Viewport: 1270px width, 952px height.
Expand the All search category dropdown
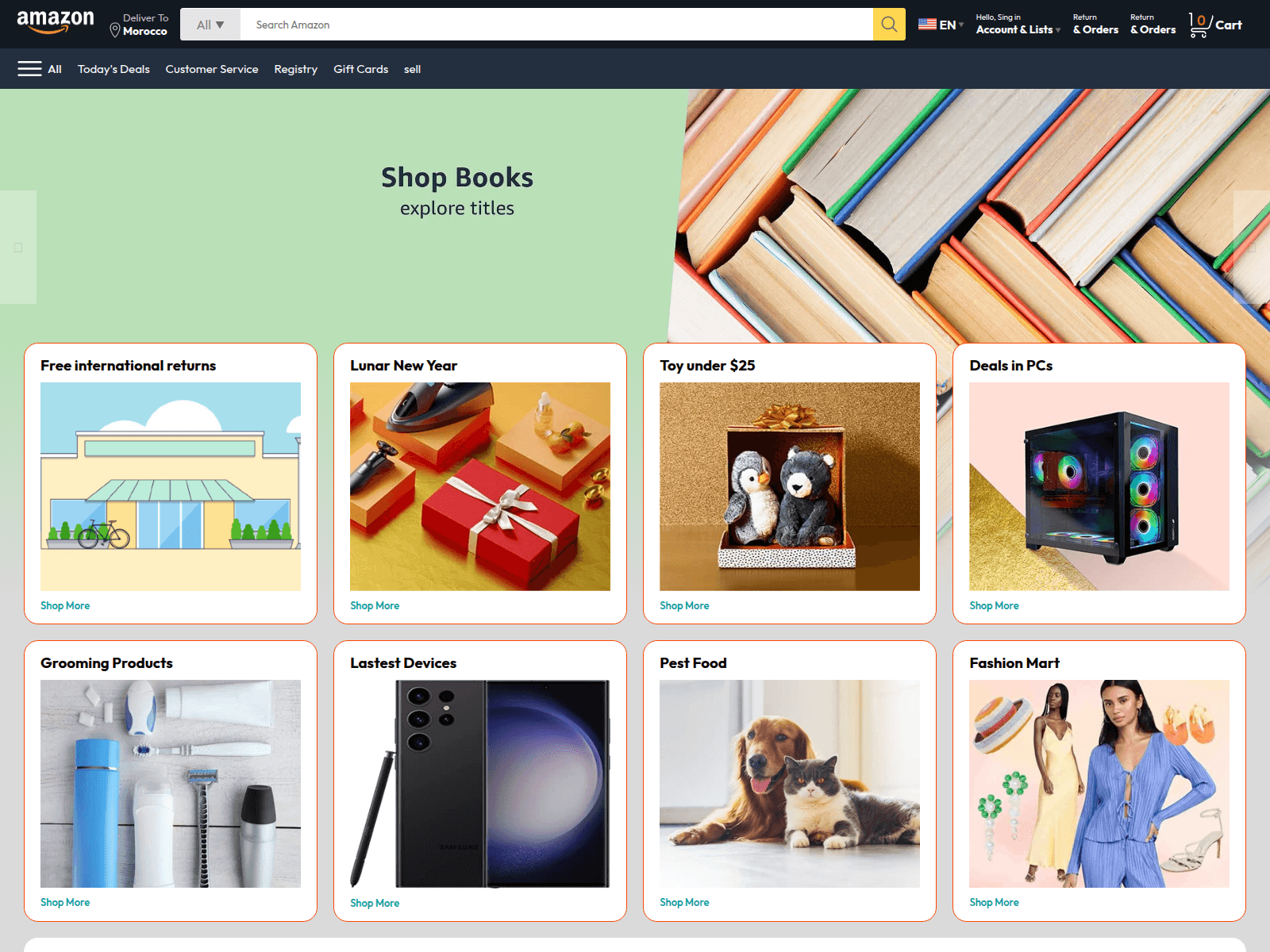coord(210,25)
